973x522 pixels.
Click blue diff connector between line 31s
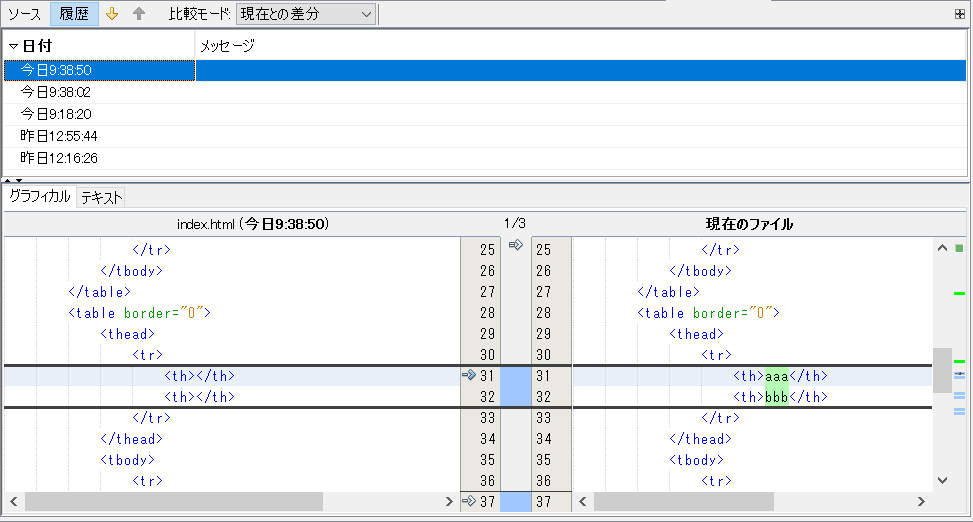(x=516, y=386)
